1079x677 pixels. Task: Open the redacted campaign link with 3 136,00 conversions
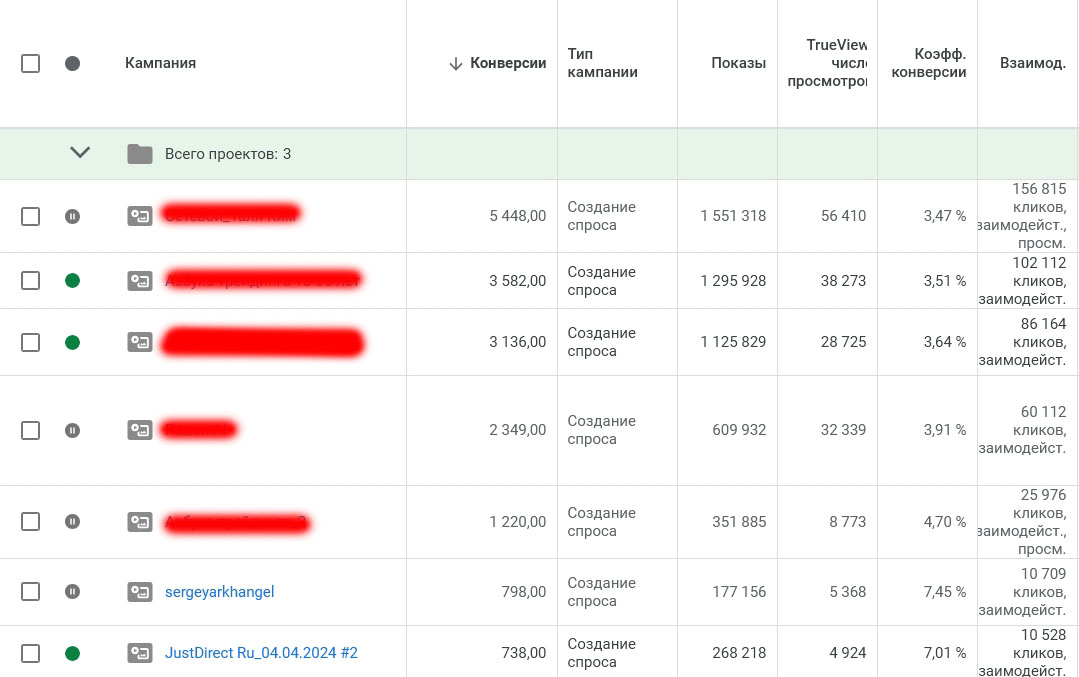pos(262,342)
